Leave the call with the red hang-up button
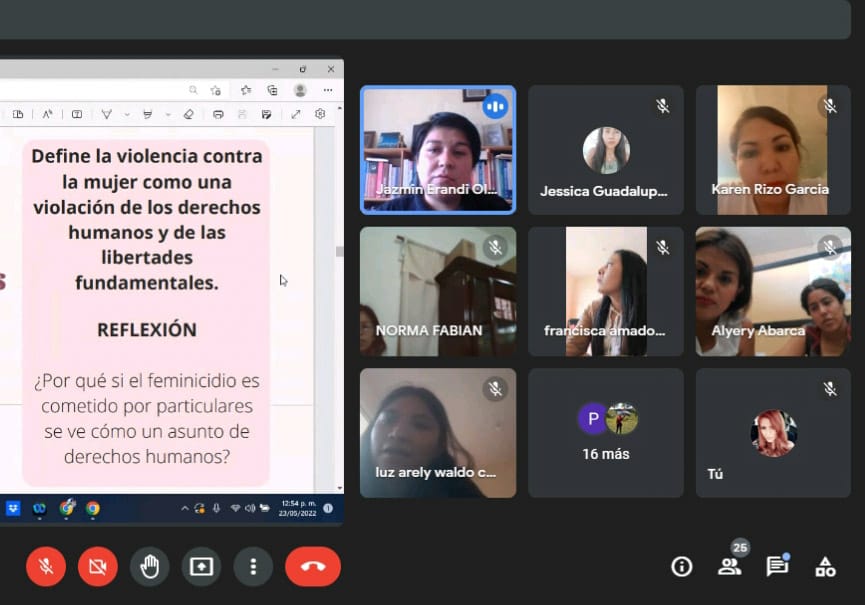 click(313, 567)
